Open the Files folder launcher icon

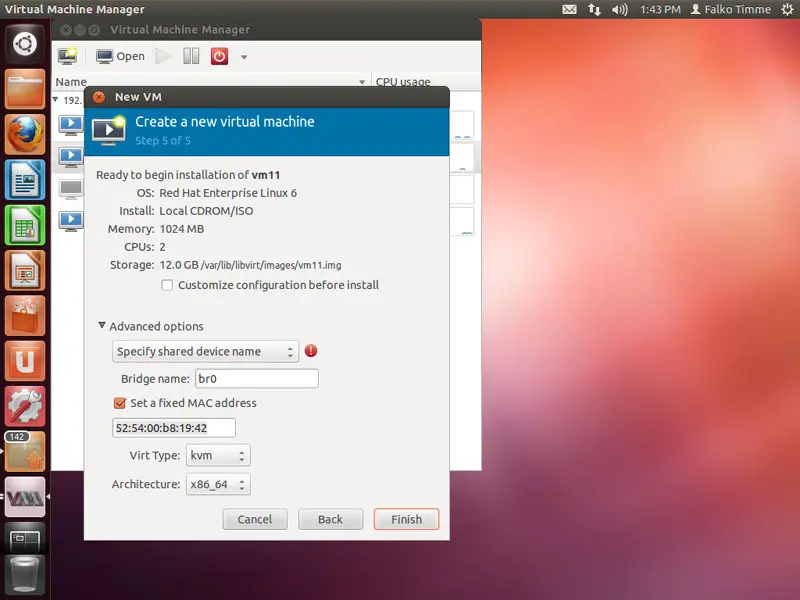coord(24,89)
